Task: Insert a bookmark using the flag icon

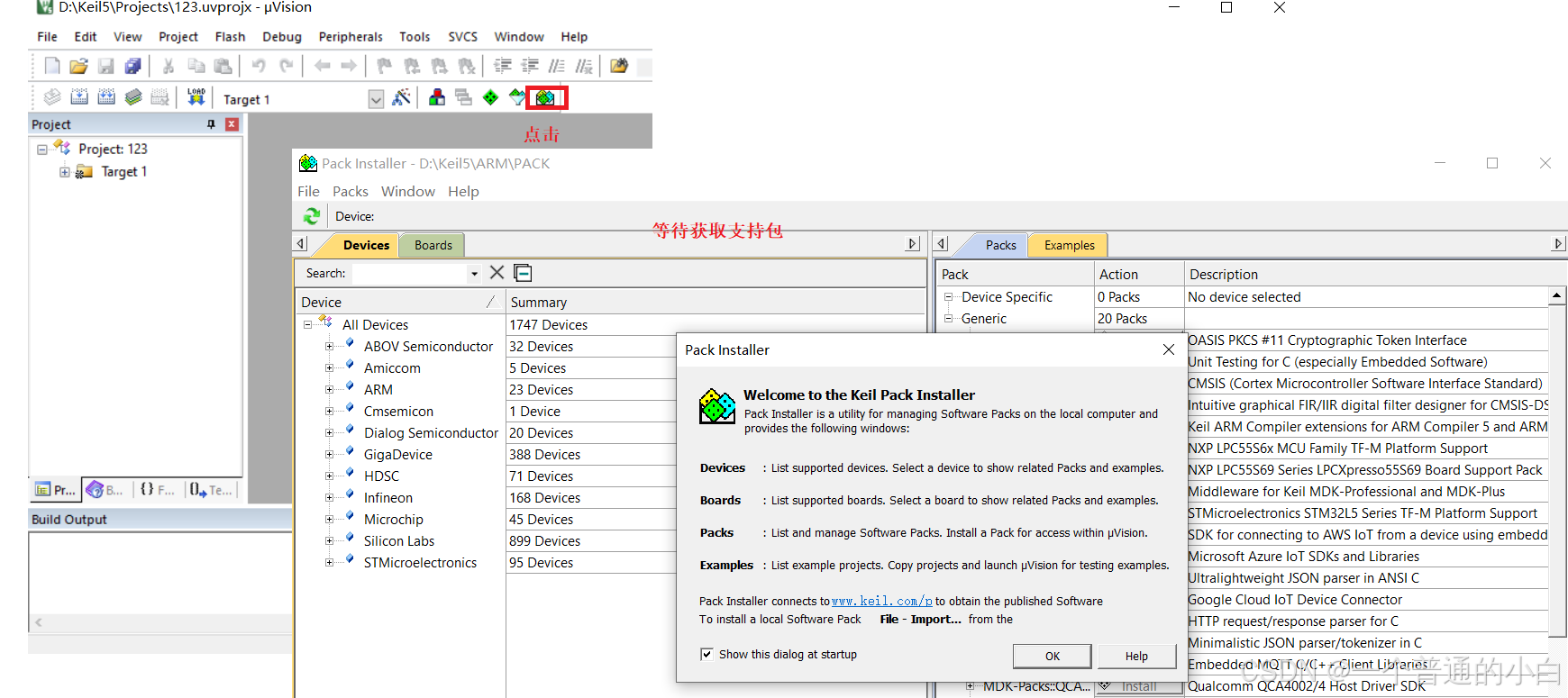Action: click(385, 66)
